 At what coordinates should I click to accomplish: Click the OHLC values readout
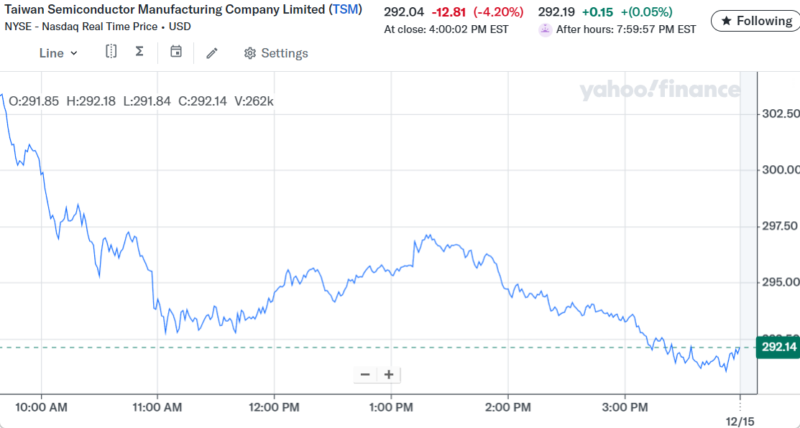click(x=140, y=101)
